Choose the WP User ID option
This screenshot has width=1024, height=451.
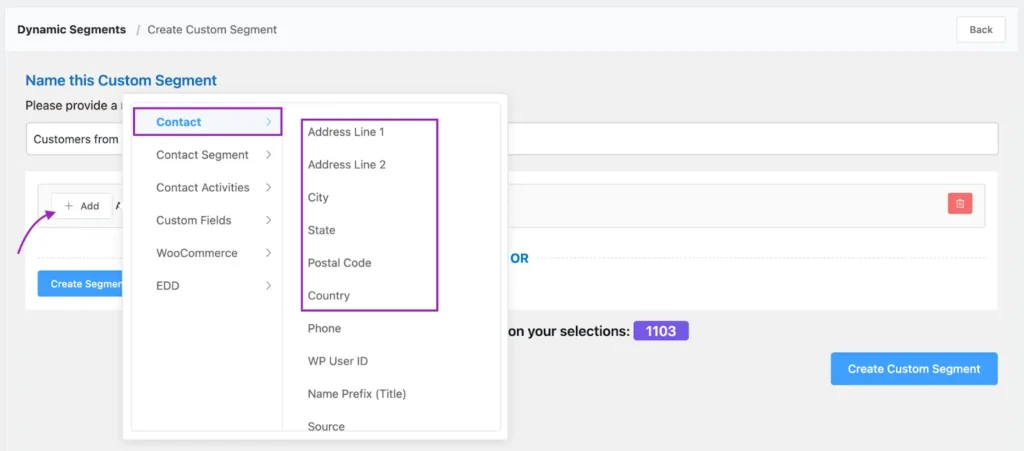click(x=338, y=361)
